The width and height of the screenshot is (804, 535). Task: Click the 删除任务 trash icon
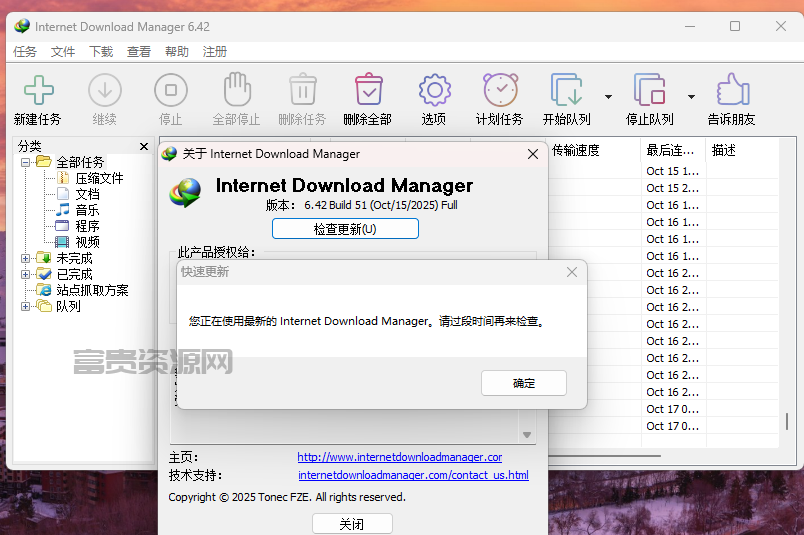coord(303,89)
